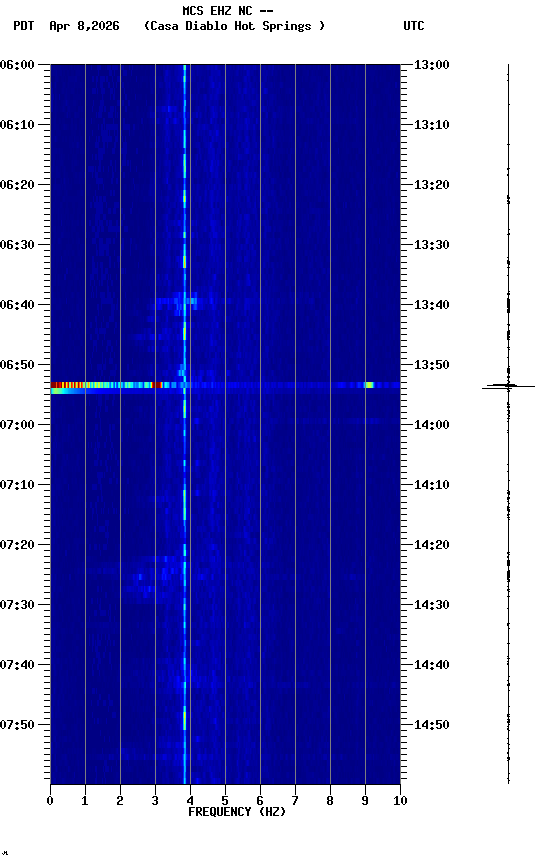Click the date 'Apr 8,2026'
The width and height of the screenshot is (552, 864).
84,26
